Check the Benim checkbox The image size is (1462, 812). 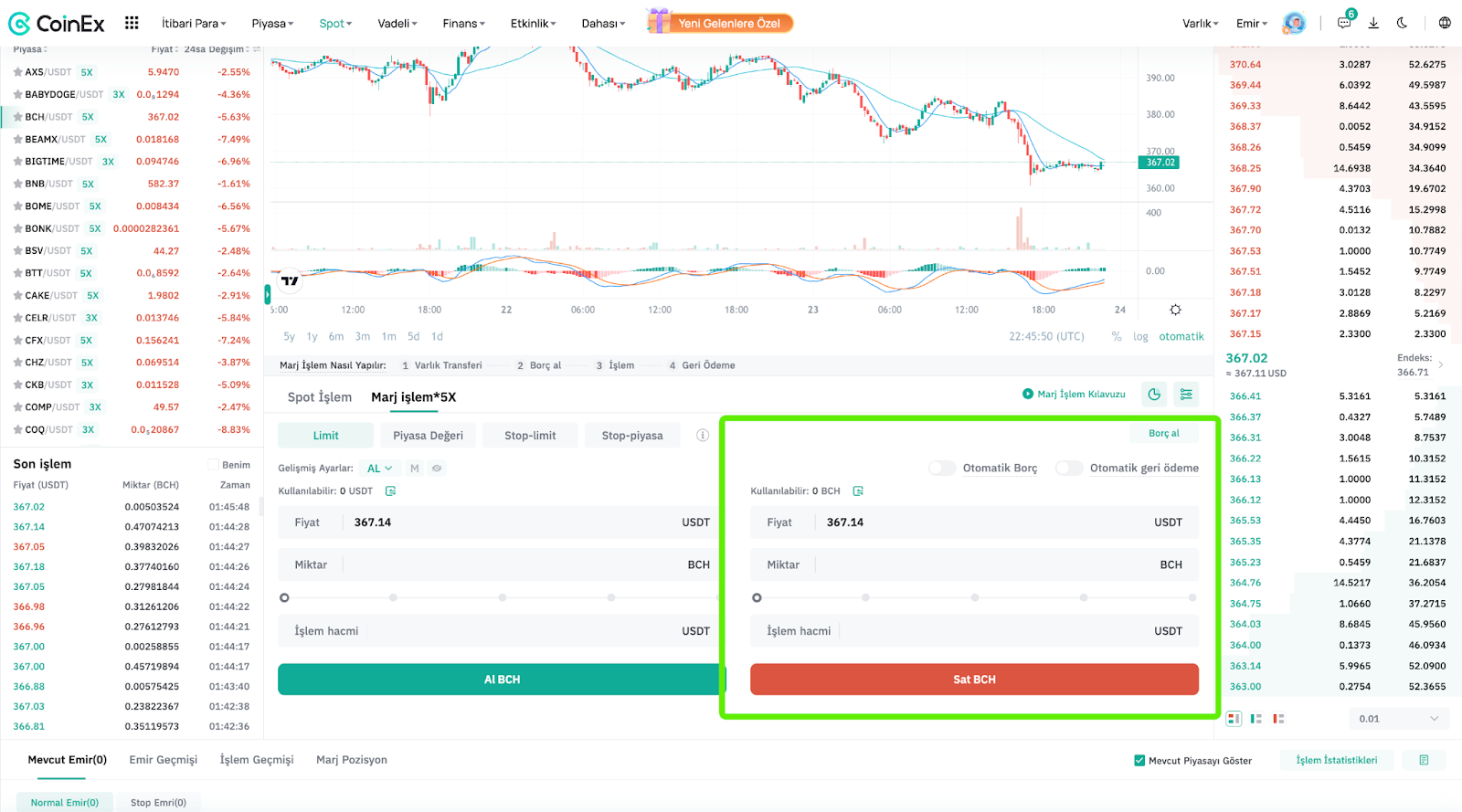click(x=213, y=465)
